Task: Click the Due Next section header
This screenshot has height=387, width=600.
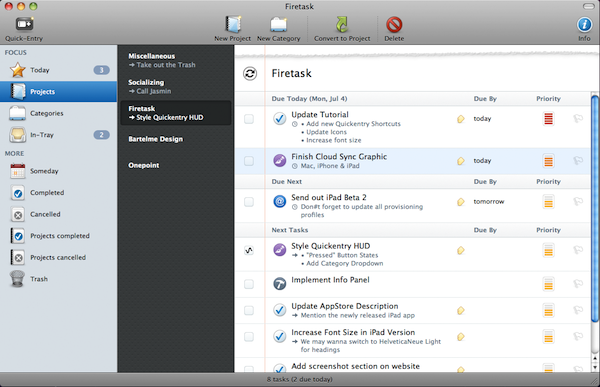Action: tap(412, 181)
